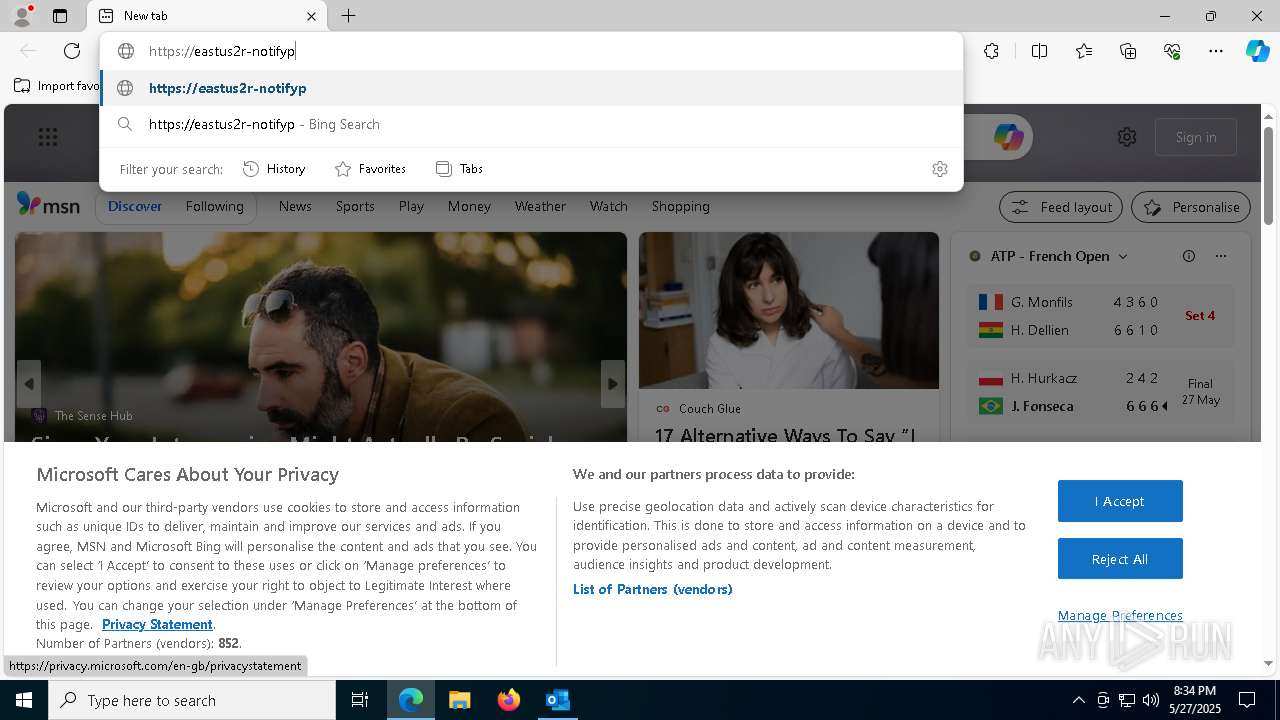Open the volume control tray icon
This screenshot has height=720, width=1280.
[x=1151, y=700]
